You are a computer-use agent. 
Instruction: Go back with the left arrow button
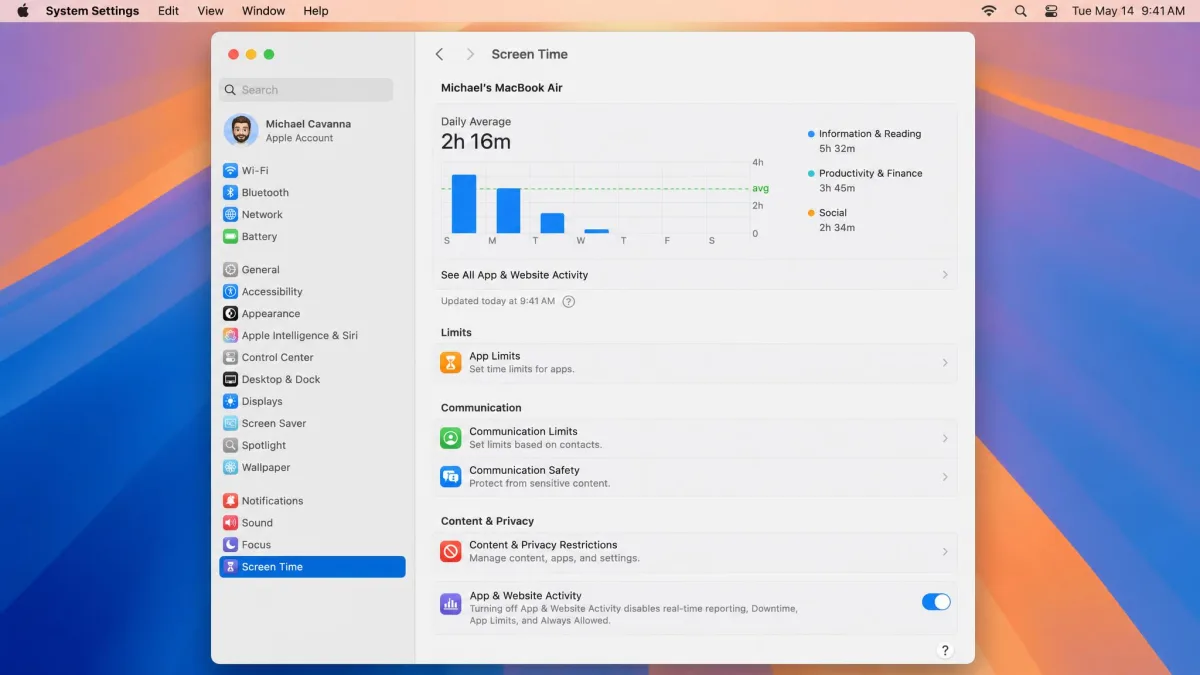[439, 54]
